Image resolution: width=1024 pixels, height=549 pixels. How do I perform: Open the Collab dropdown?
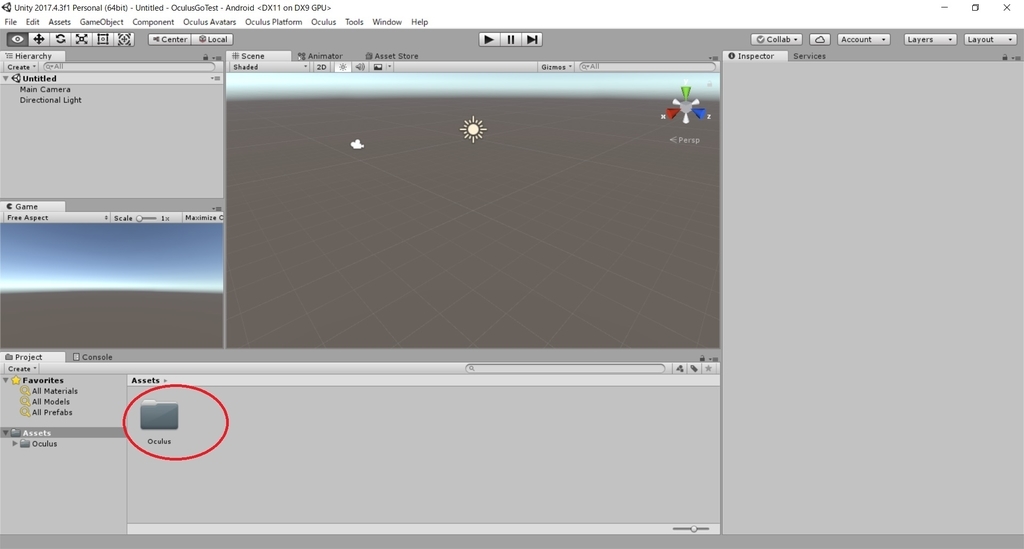776,39
